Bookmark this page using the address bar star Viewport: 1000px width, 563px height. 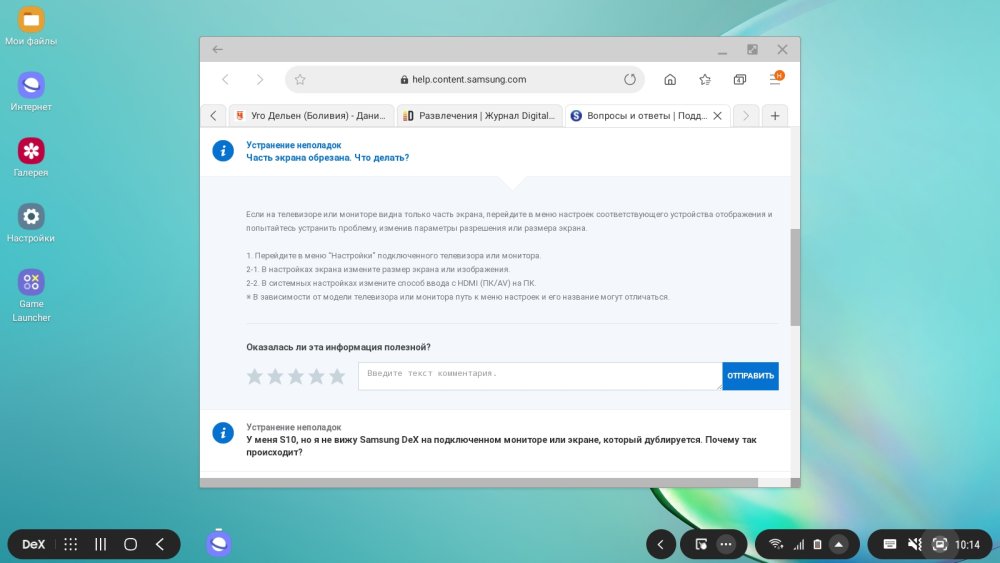click(x=299, y=80)
